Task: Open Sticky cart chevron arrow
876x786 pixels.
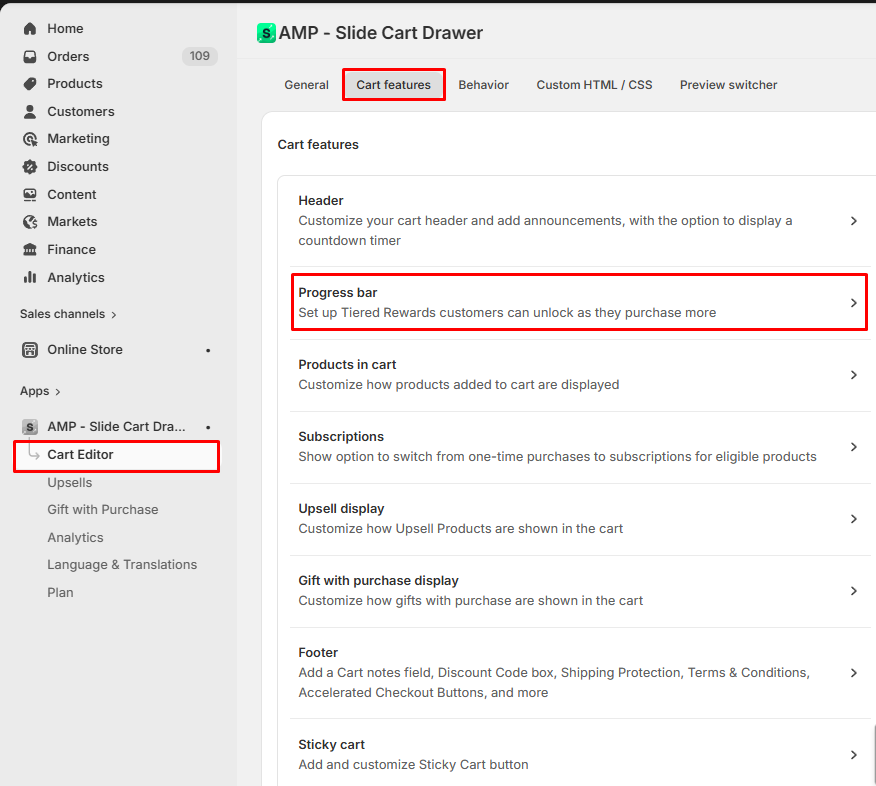Action: tap(853, 755)
